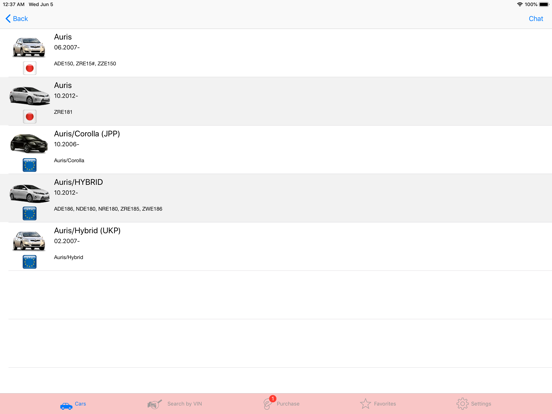Choose the Auris/Corolla (JPP) title

[x=87, y=134]
